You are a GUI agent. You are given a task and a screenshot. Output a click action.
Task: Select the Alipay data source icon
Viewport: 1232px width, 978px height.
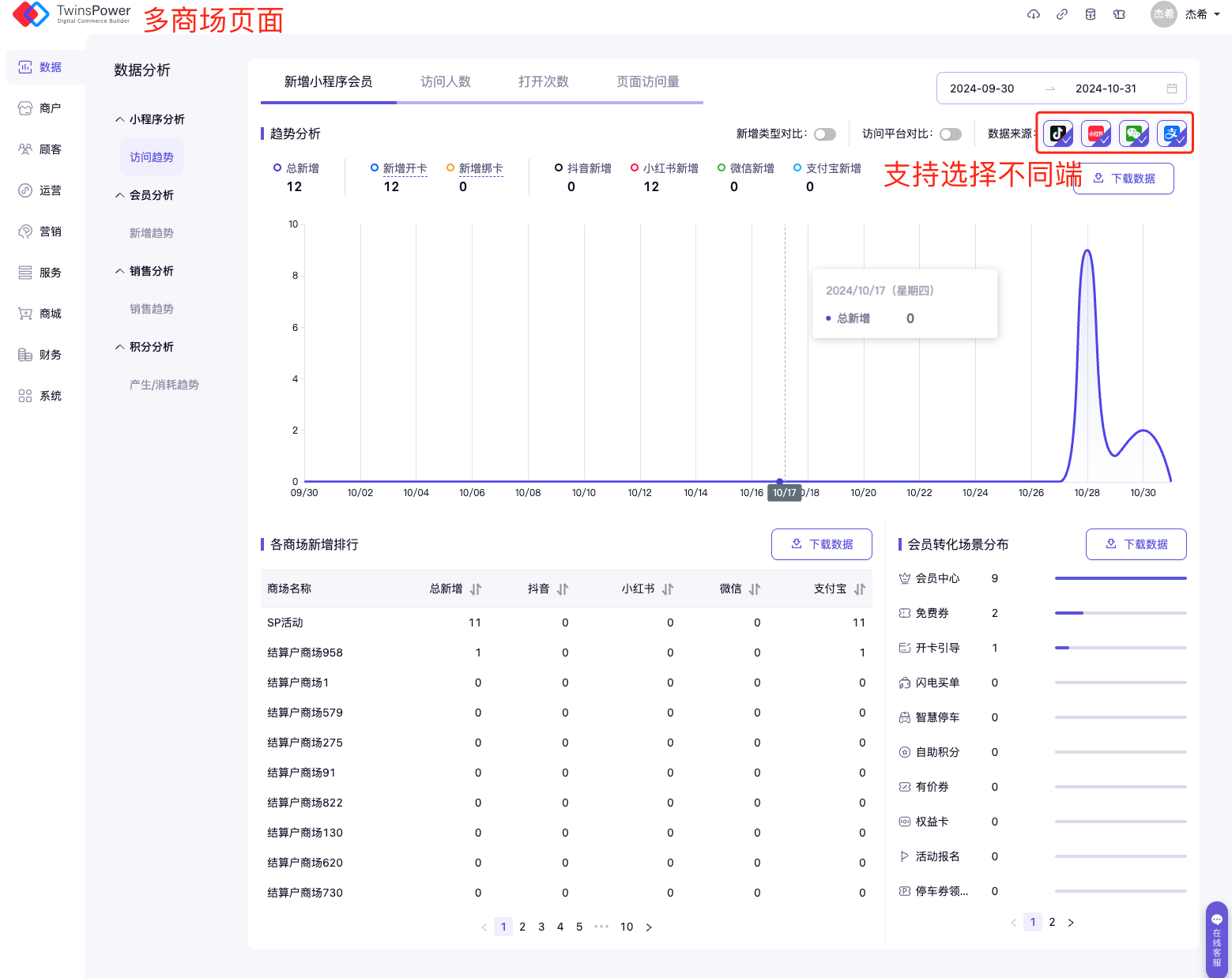pyautogui.click(x=1171, y=134)
